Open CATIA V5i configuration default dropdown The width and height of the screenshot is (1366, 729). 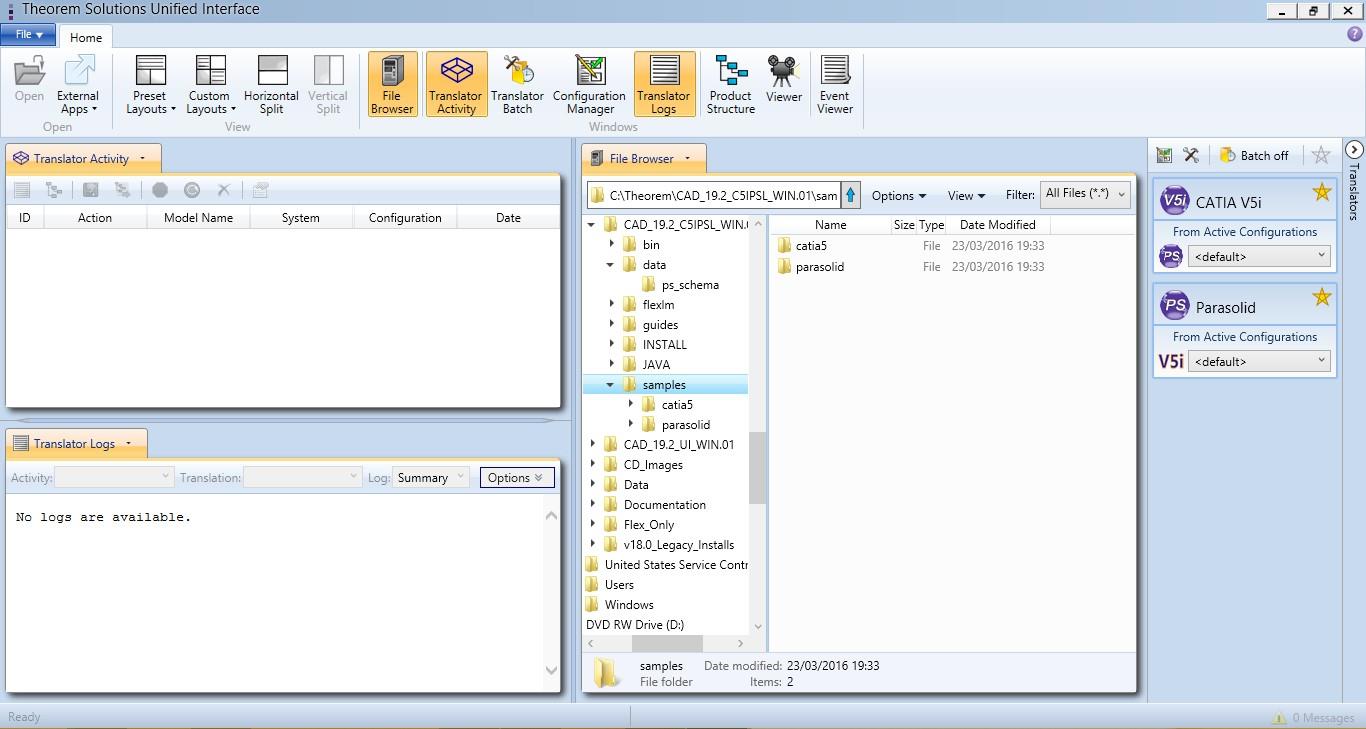point(1260,256)
